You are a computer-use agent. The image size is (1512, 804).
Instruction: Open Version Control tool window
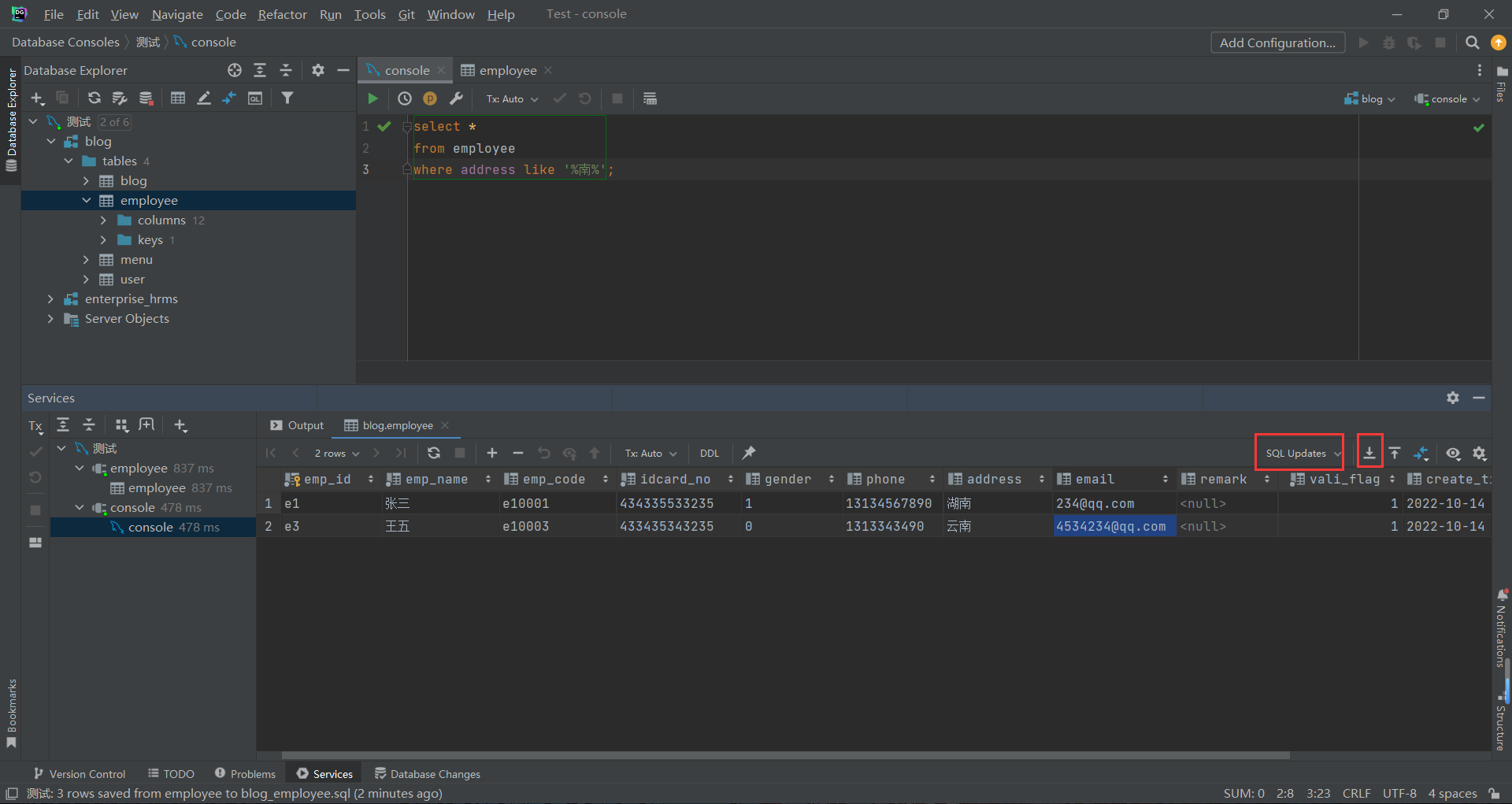79,773
